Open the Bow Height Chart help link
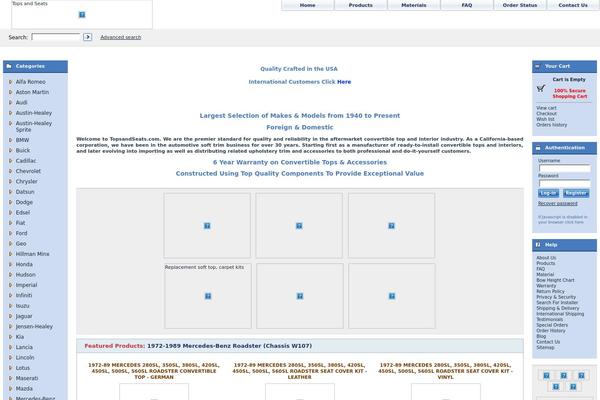Viewport: 600px width, 400px height. pyautogui.click(x=555, y=280)
